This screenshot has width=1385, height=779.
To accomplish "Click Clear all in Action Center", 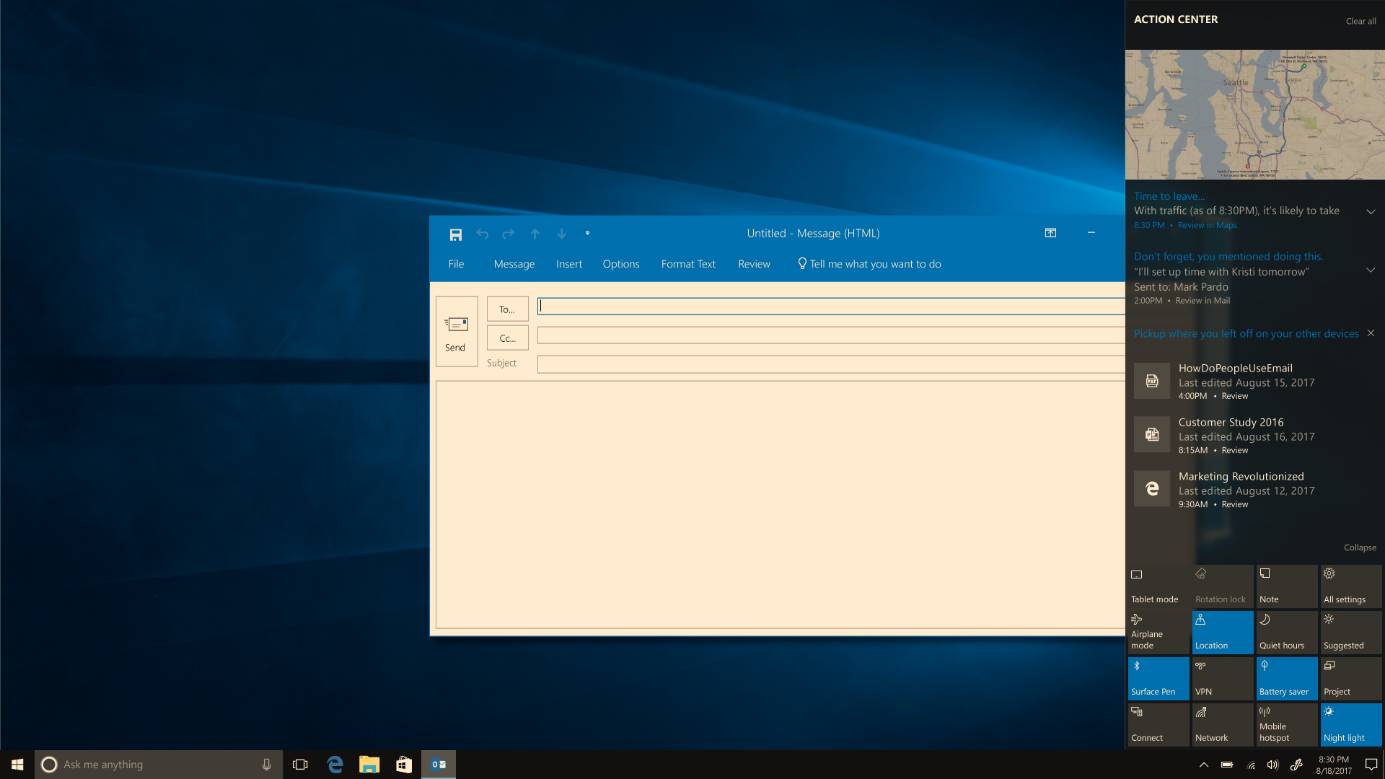I will tap(1360, 21).
